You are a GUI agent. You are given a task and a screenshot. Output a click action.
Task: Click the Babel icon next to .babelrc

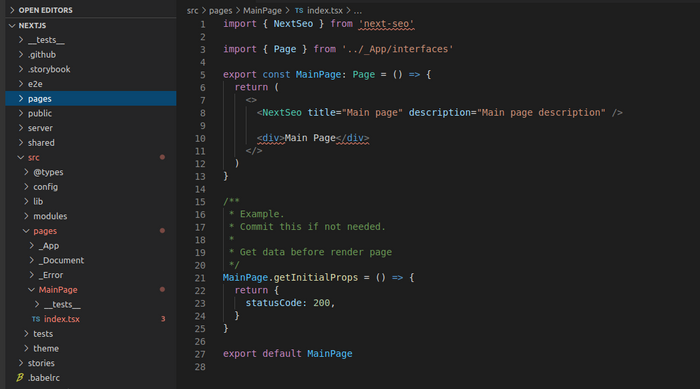[x=20, y=377]
